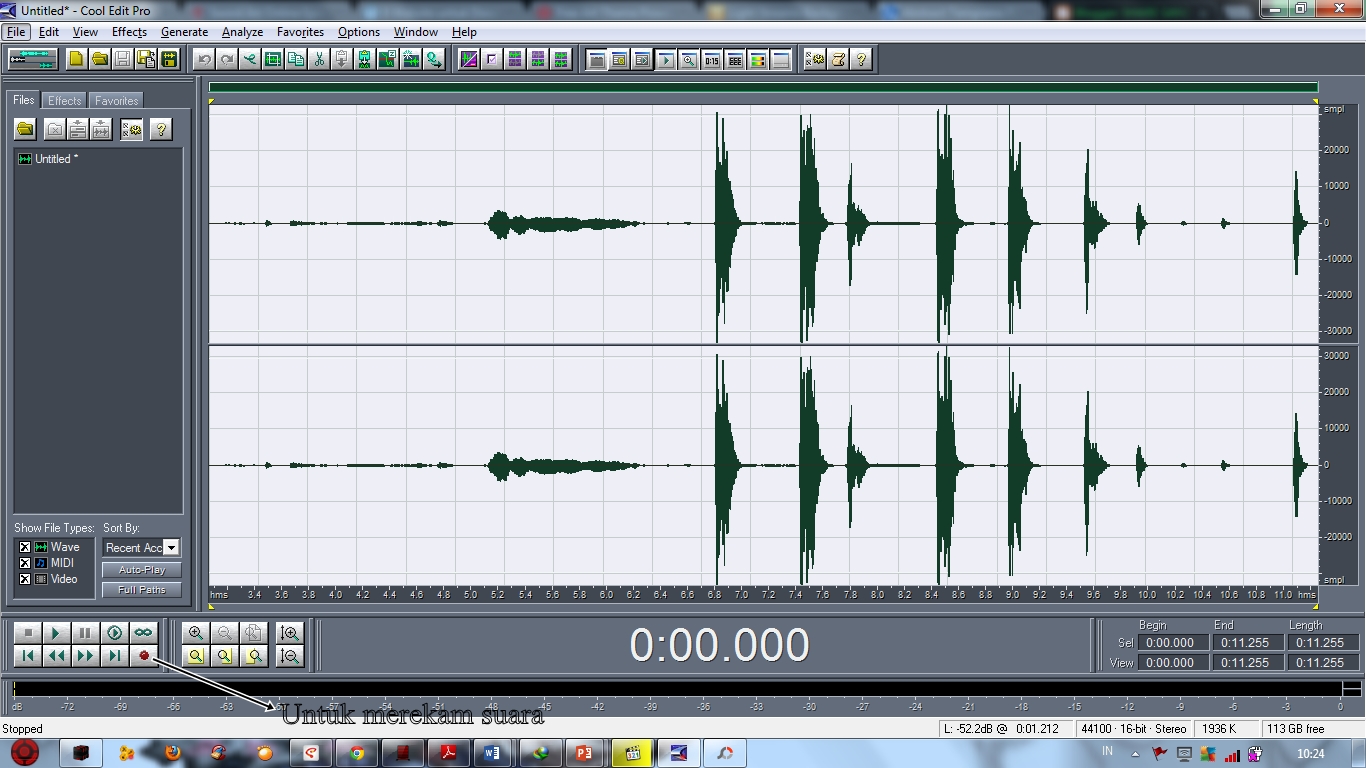Click the Stop transport button

(x=28, y=633)
